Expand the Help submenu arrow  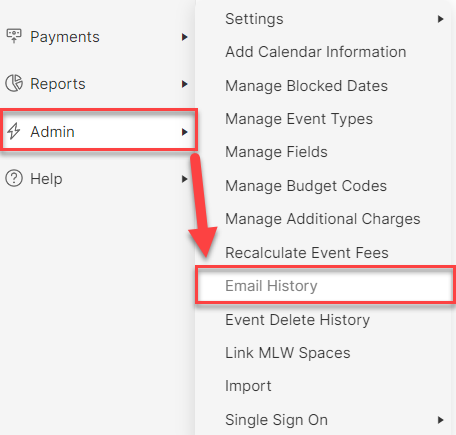(184, 179)
